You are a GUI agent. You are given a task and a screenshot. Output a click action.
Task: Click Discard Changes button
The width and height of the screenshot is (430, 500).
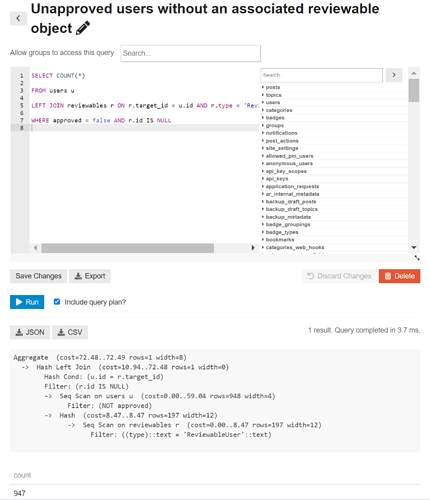[339, 276]
